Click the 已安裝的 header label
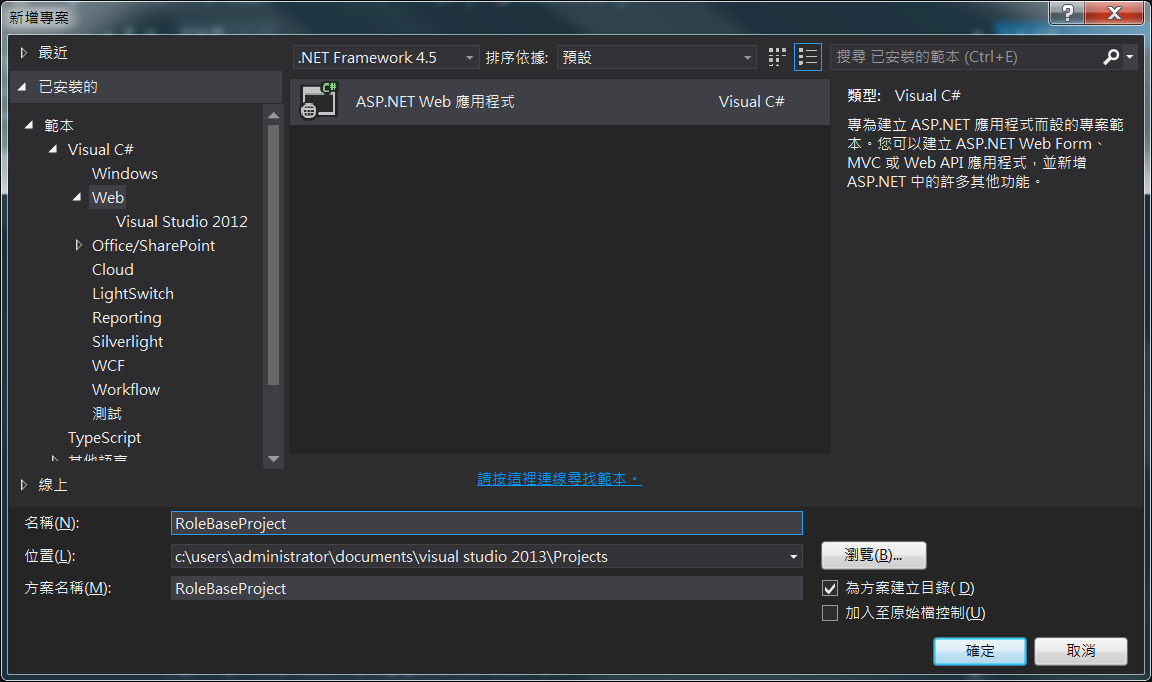 tap(68, 87)
